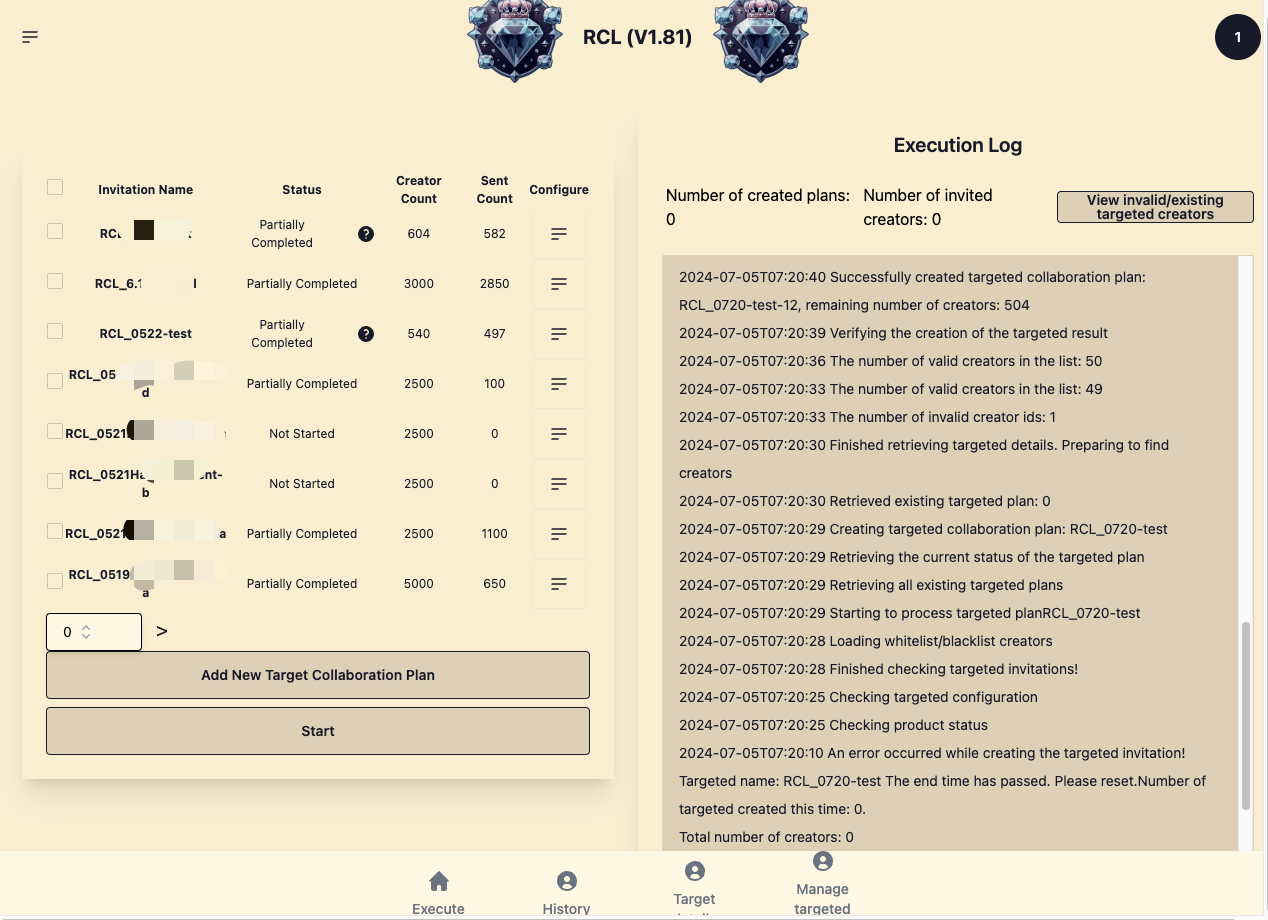Image resolution: width=1268 pixels, height=920 pixels.
Task: Check the RCL_0522-test row checkbox
Action: 55,331
